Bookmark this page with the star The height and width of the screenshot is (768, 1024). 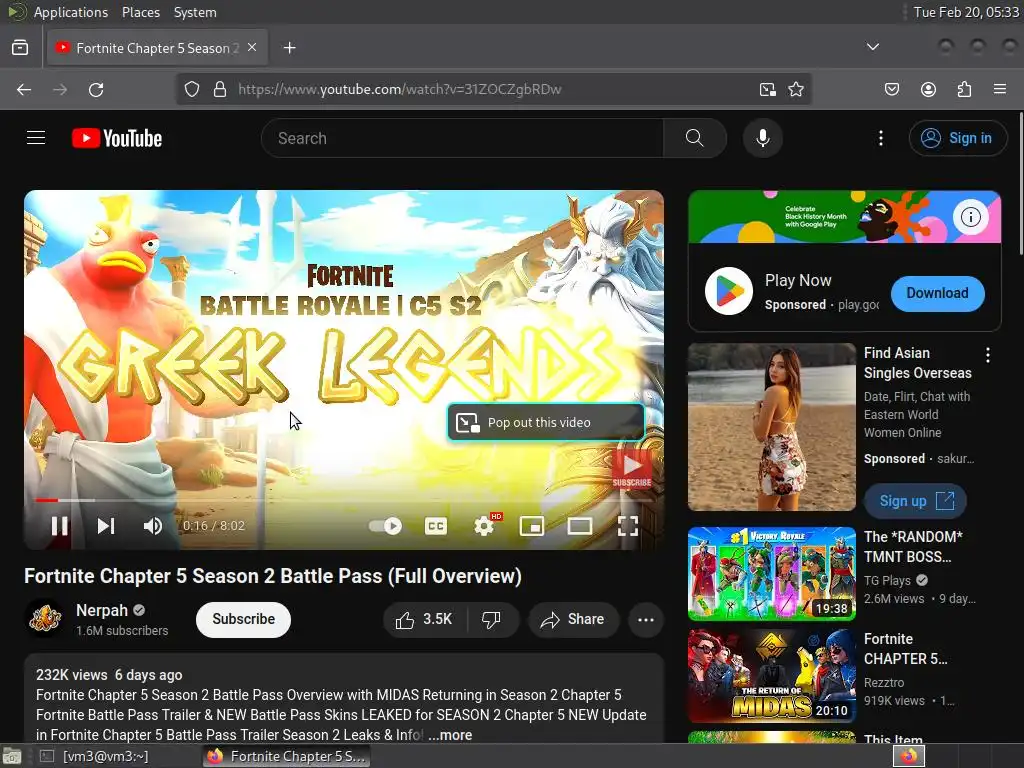[x=795, y=89]
